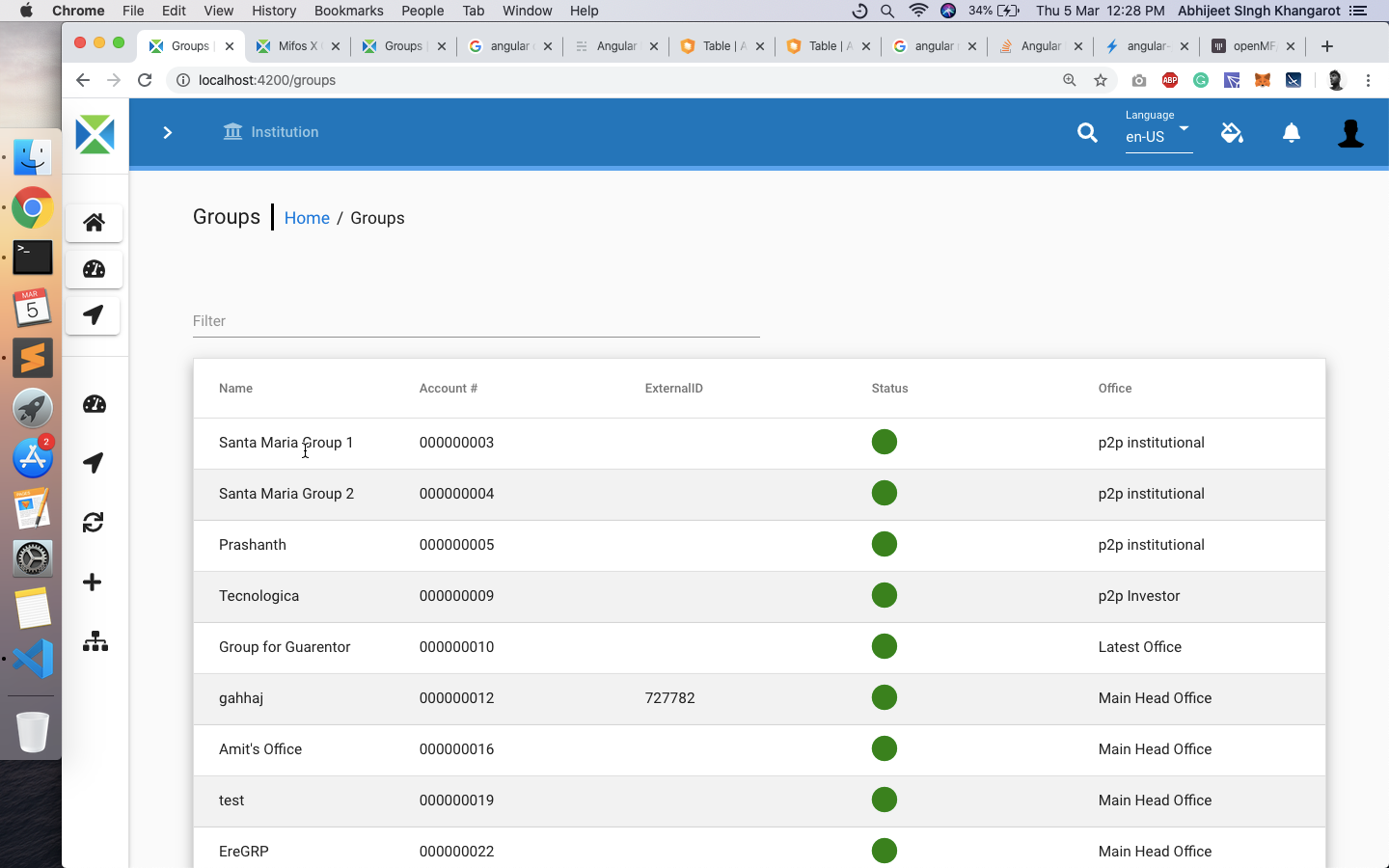
Task: Select the Institution icon in the header
Action: 233,131
